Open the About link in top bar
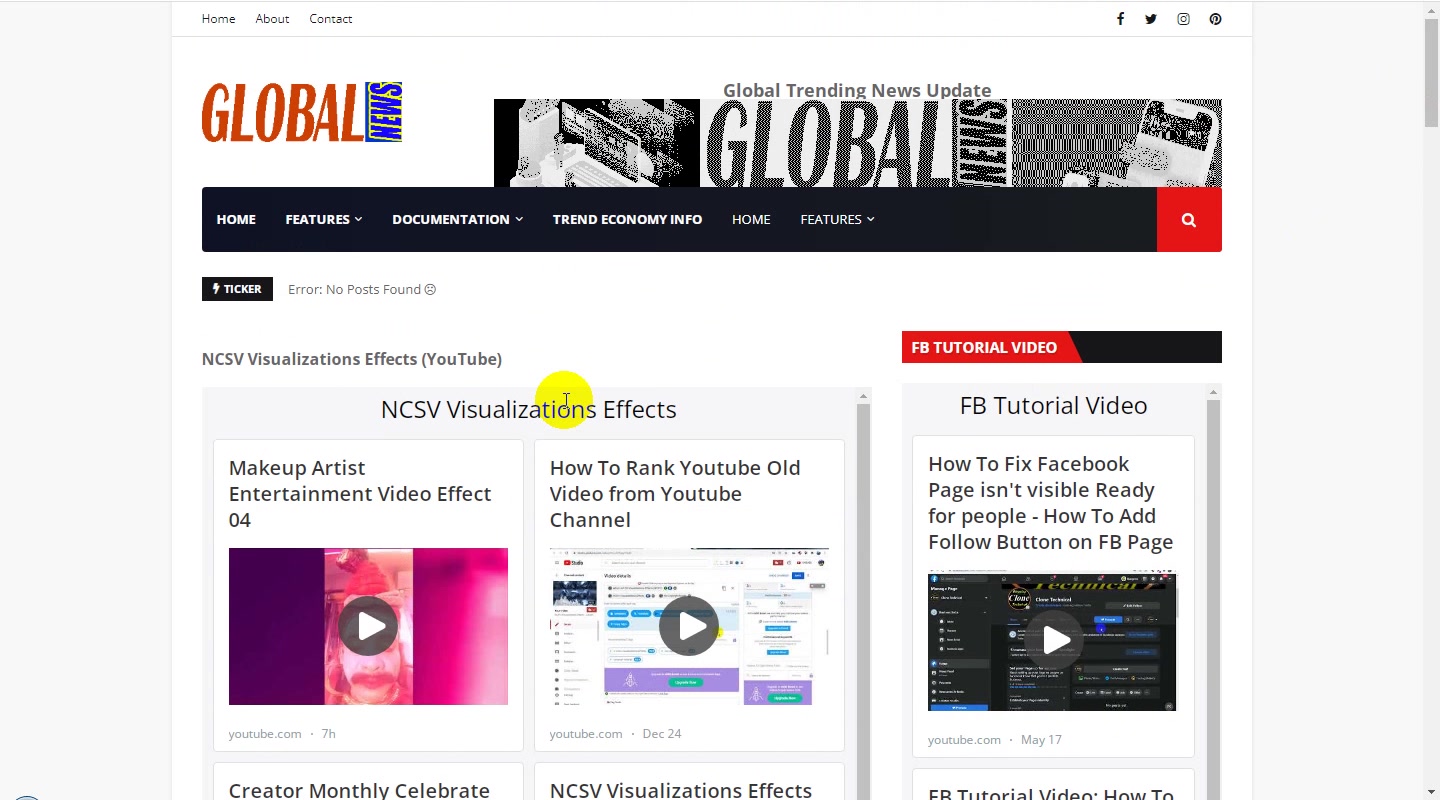This screenshot has height=800, width=1440. [x=272, y=19]
